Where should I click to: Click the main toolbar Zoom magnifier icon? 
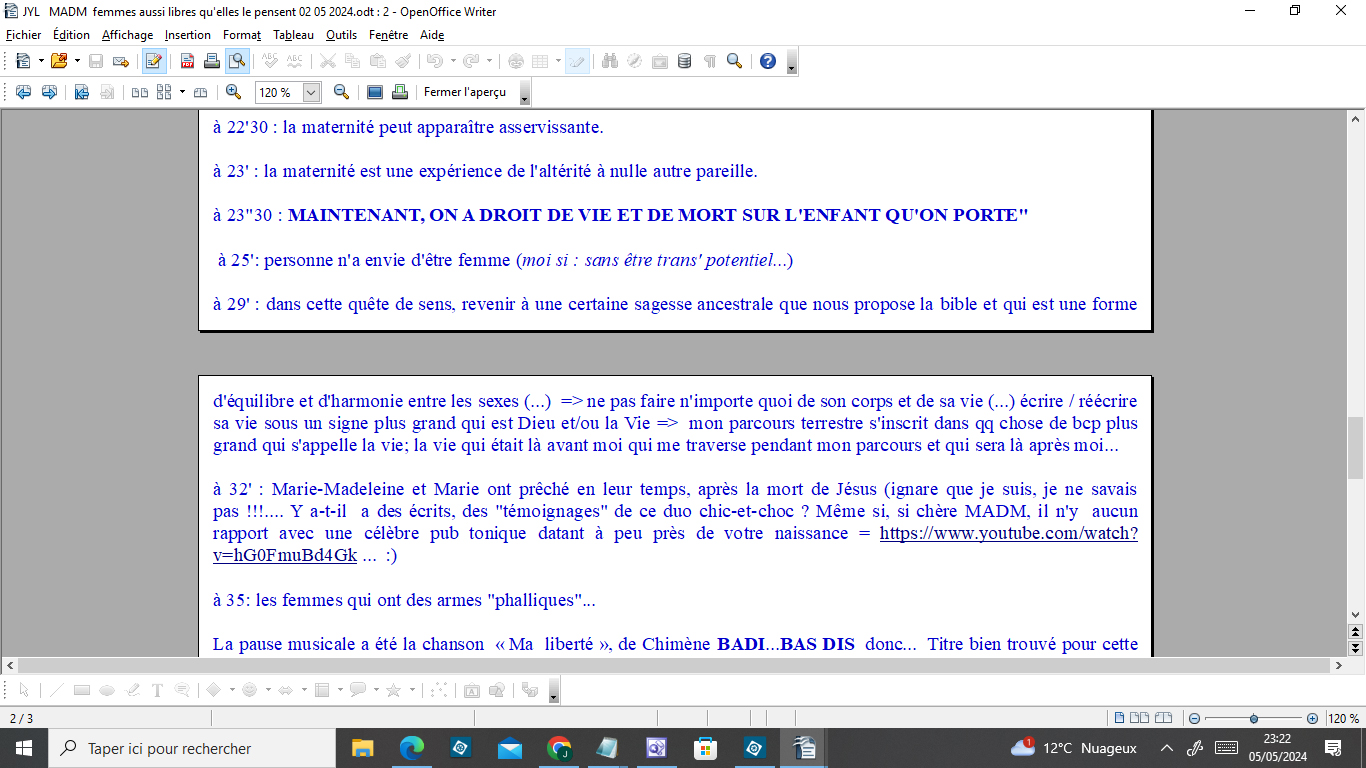click(x=734, y=61)
